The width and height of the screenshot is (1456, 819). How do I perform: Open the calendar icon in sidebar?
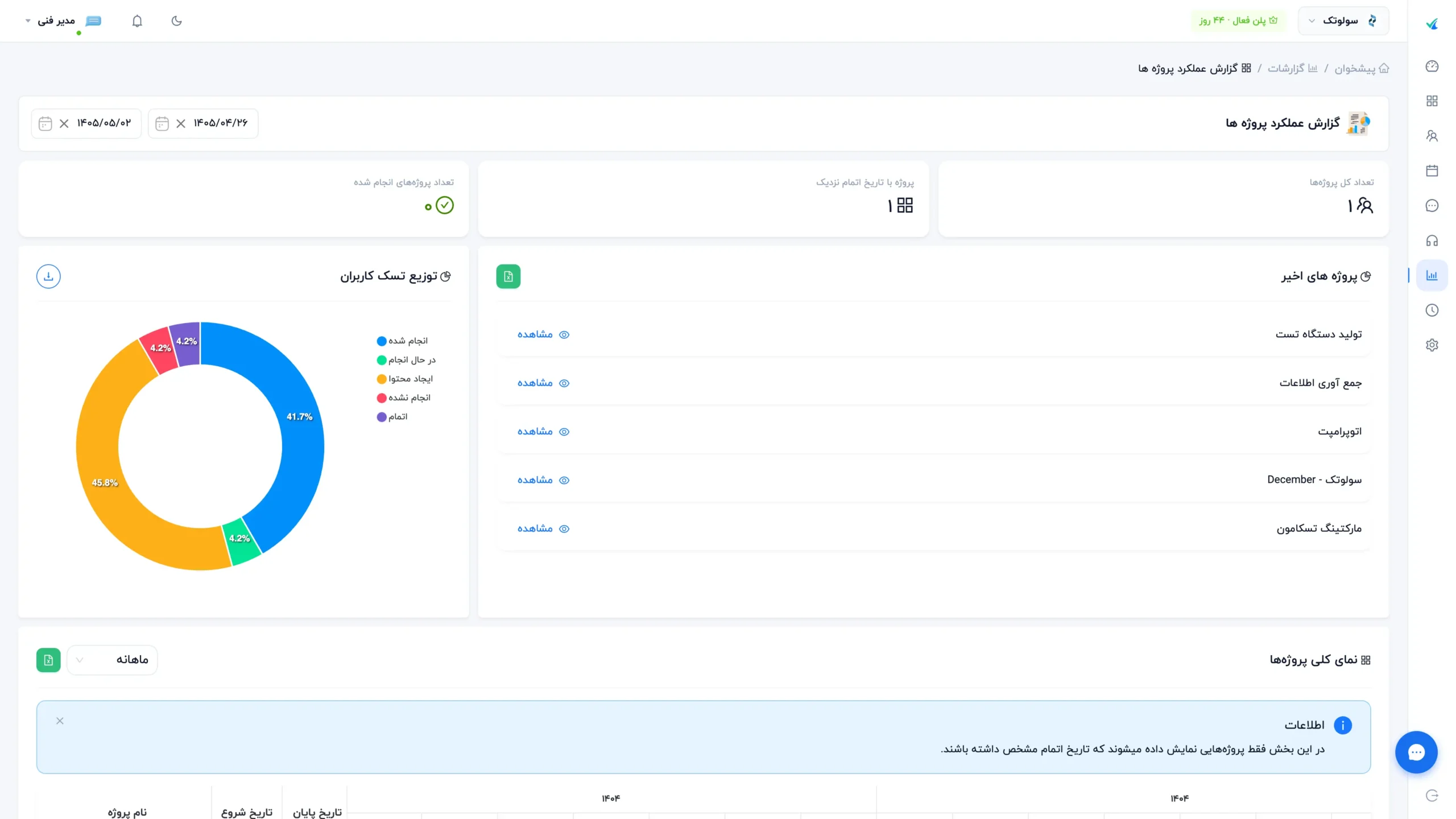1432,171
